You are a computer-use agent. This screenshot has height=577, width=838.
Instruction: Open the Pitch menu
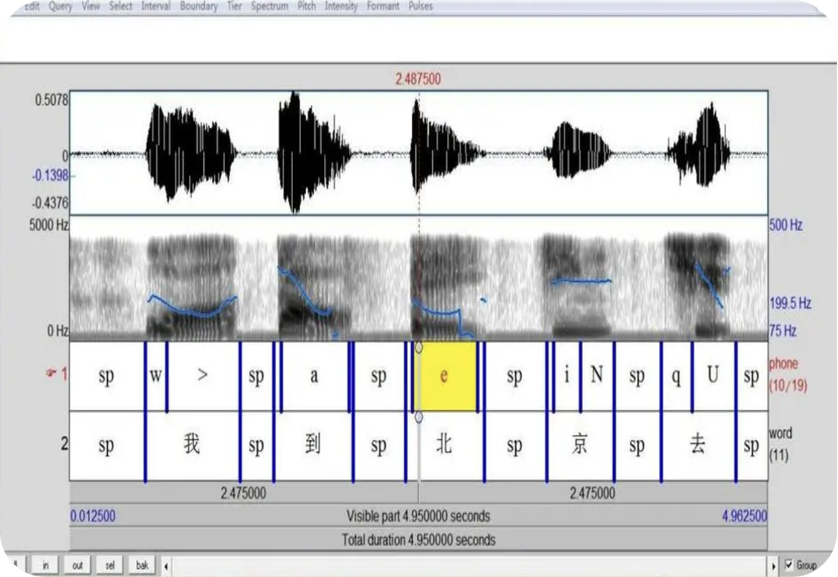coord(307,6)
